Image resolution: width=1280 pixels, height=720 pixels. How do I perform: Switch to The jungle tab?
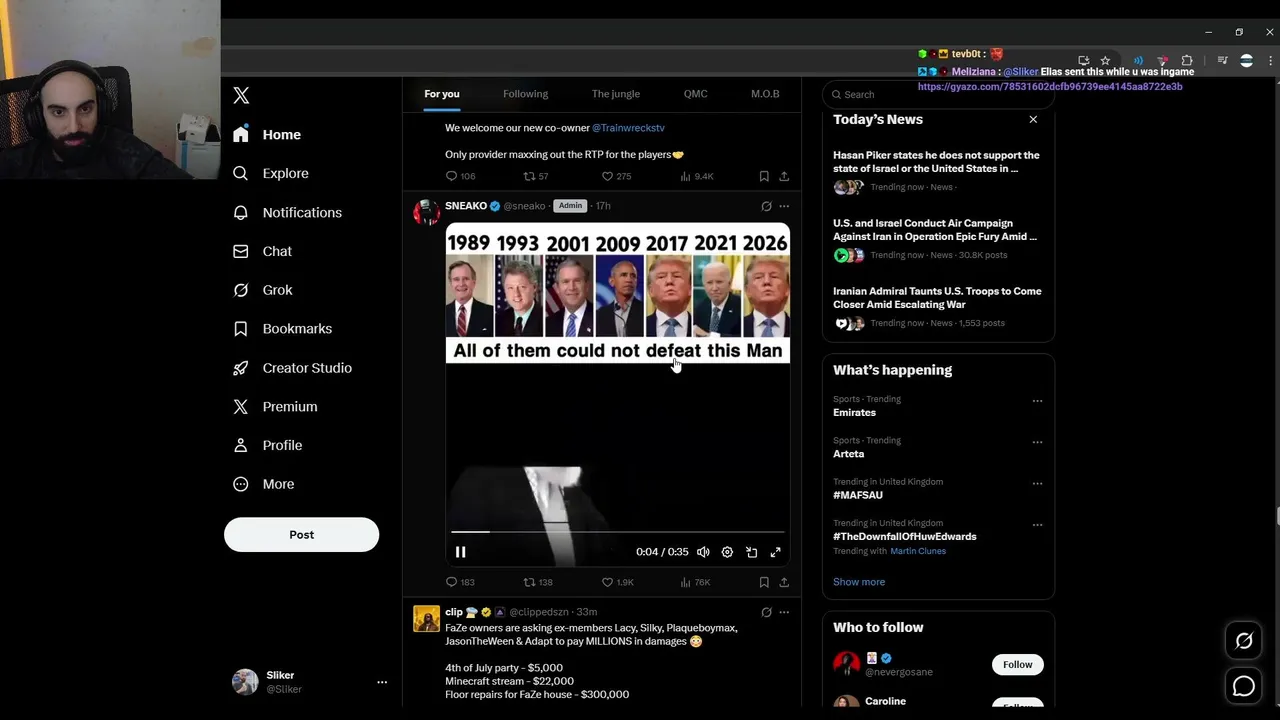pos(615,94)
